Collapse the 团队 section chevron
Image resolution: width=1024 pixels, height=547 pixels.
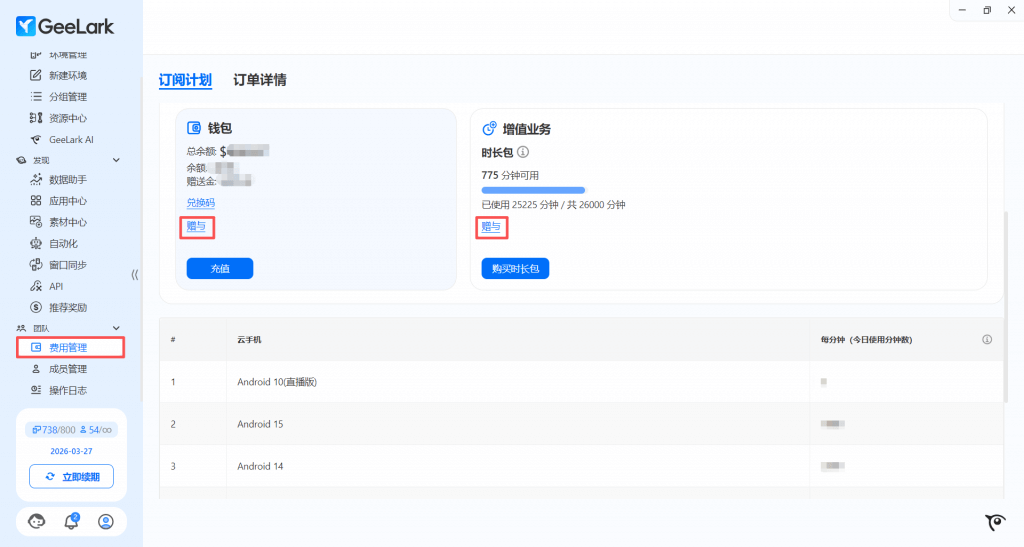click(x=116, y=328)
